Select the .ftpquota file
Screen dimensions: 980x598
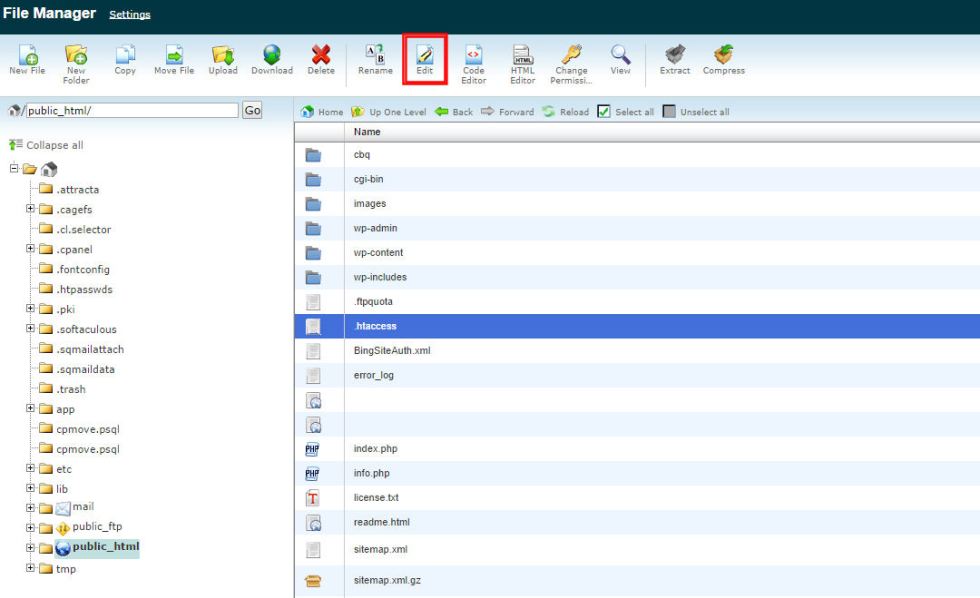pos(637,301)
